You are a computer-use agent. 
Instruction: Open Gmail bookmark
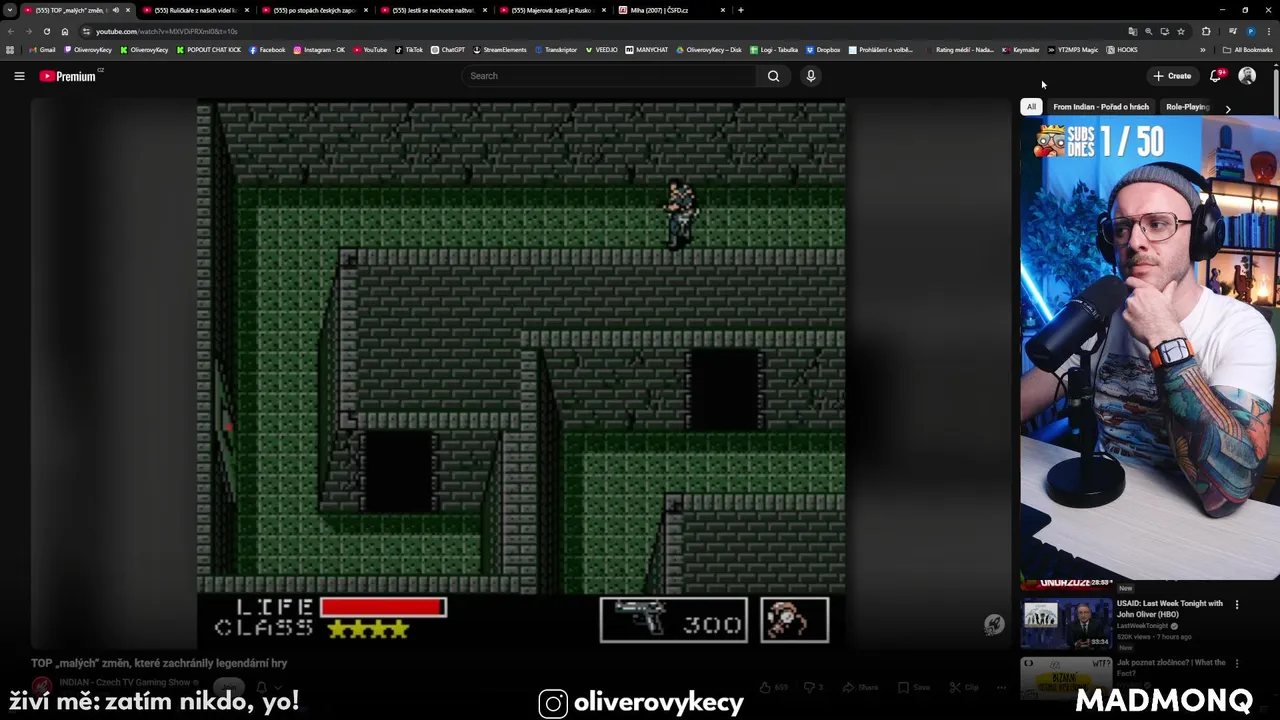click(42, 50)
